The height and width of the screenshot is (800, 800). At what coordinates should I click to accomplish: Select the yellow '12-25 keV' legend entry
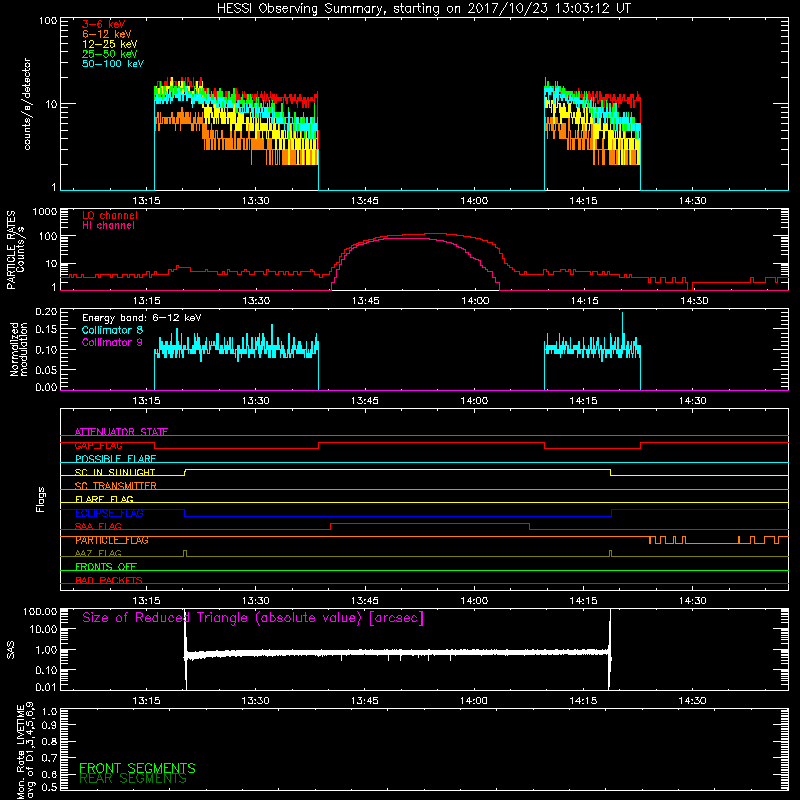pyautogui.click(x=110, y=44)
